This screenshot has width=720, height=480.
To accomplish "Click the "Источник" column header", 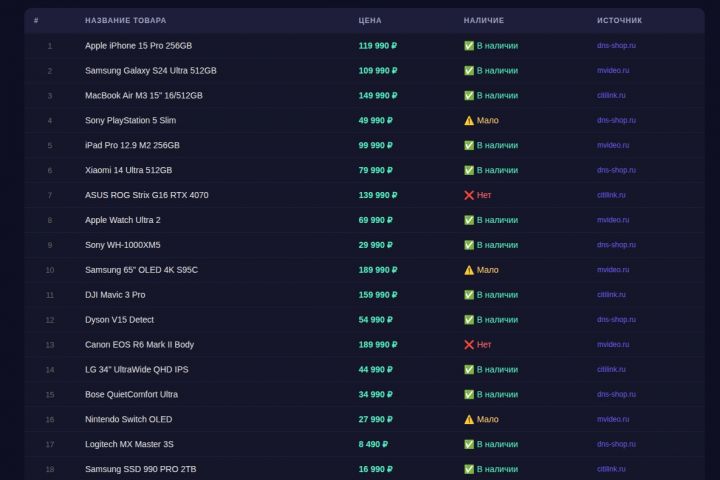I will 619,21.
